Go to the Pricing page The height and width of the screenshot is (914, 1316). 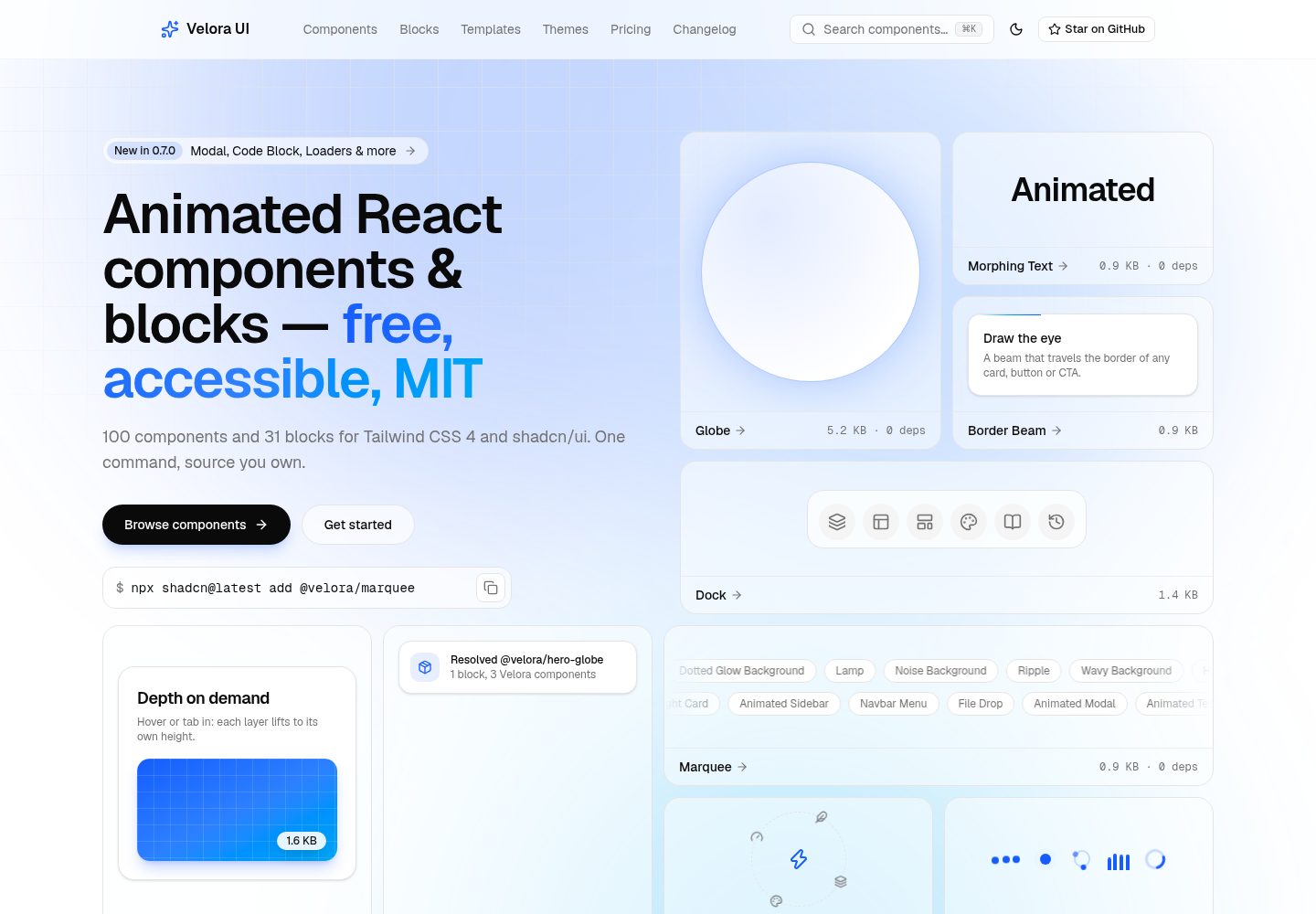coord(631,29)
